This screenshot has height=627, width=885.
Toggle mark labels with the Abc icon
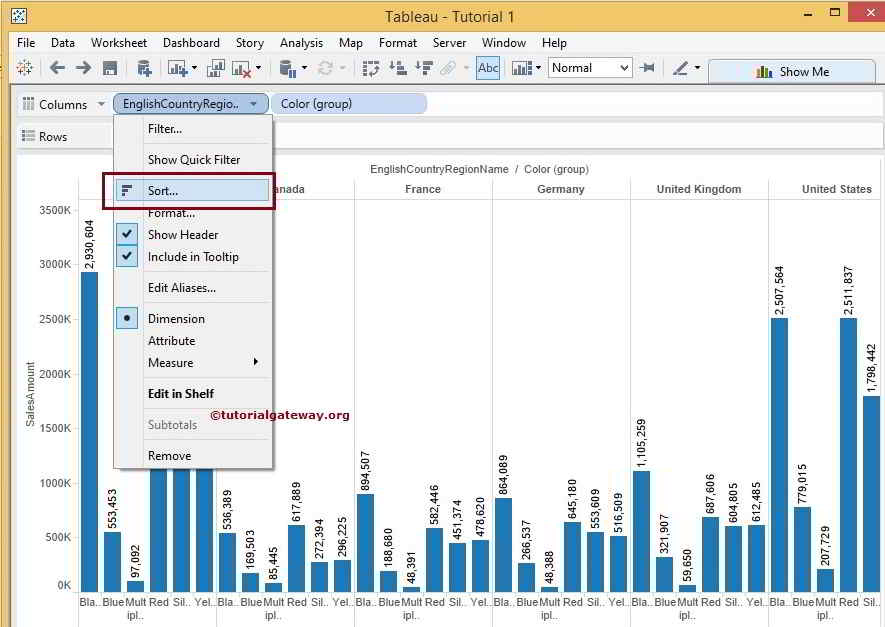(488, 68)
